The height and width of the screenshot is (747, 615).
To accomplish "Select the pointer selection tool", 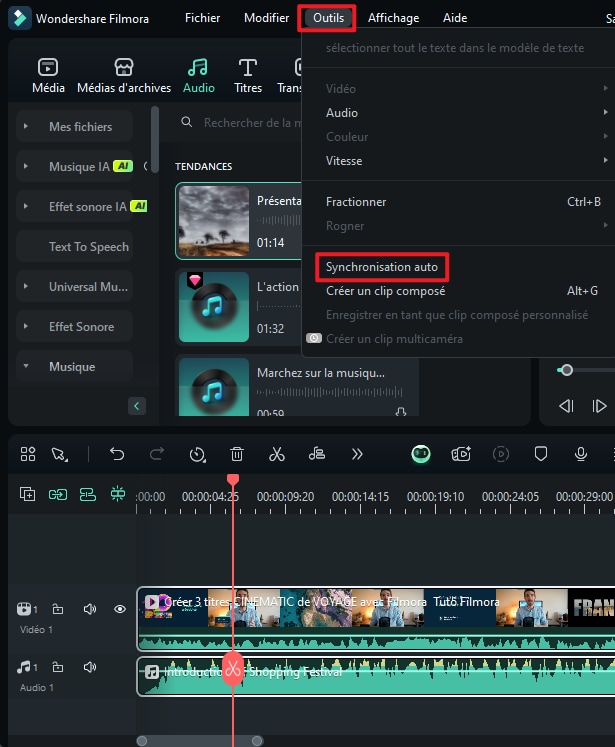I will click(60, 454).
